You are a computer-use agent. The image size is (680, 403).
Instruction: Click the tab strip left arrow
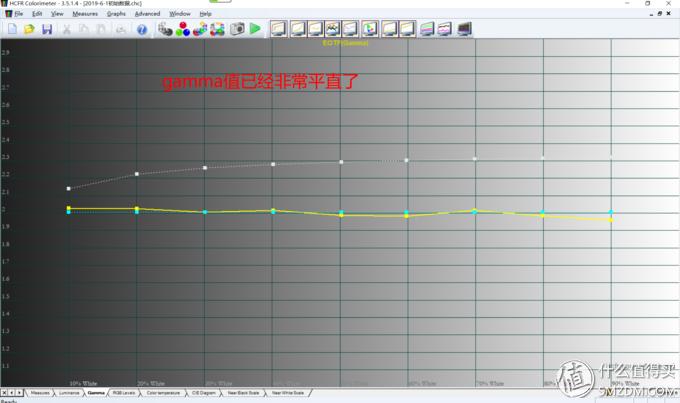[x=11, y=393]
